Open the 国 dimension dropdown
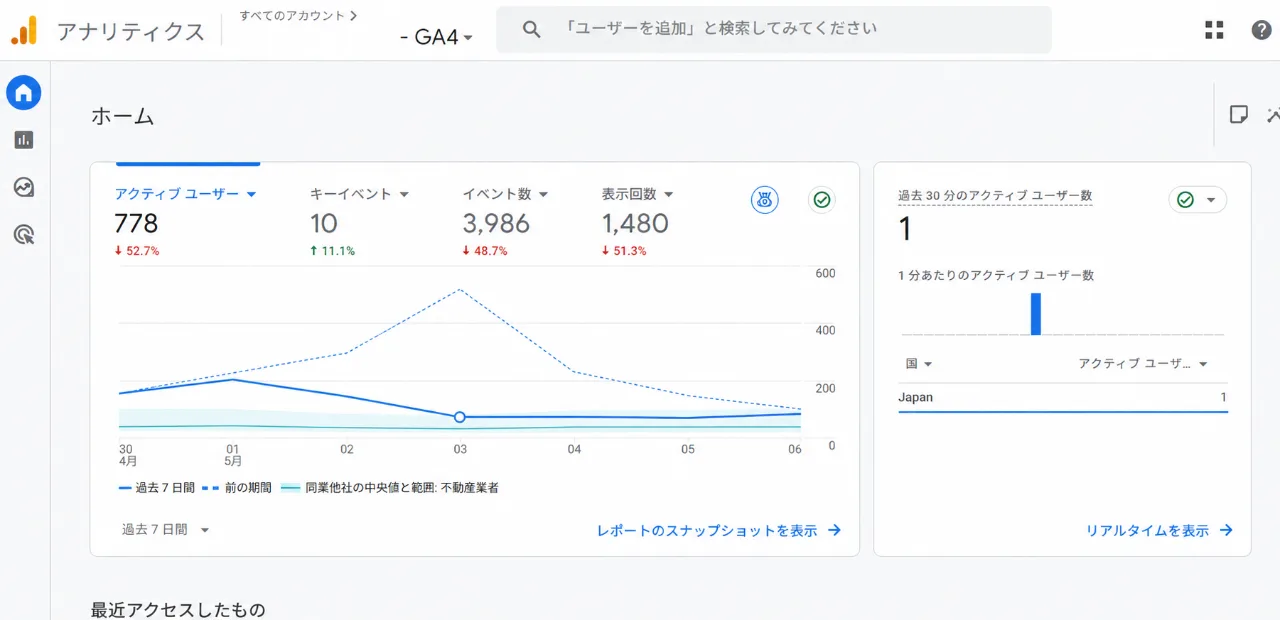The height and width of the screenshot is (620, 1280). tap(919, 364)
